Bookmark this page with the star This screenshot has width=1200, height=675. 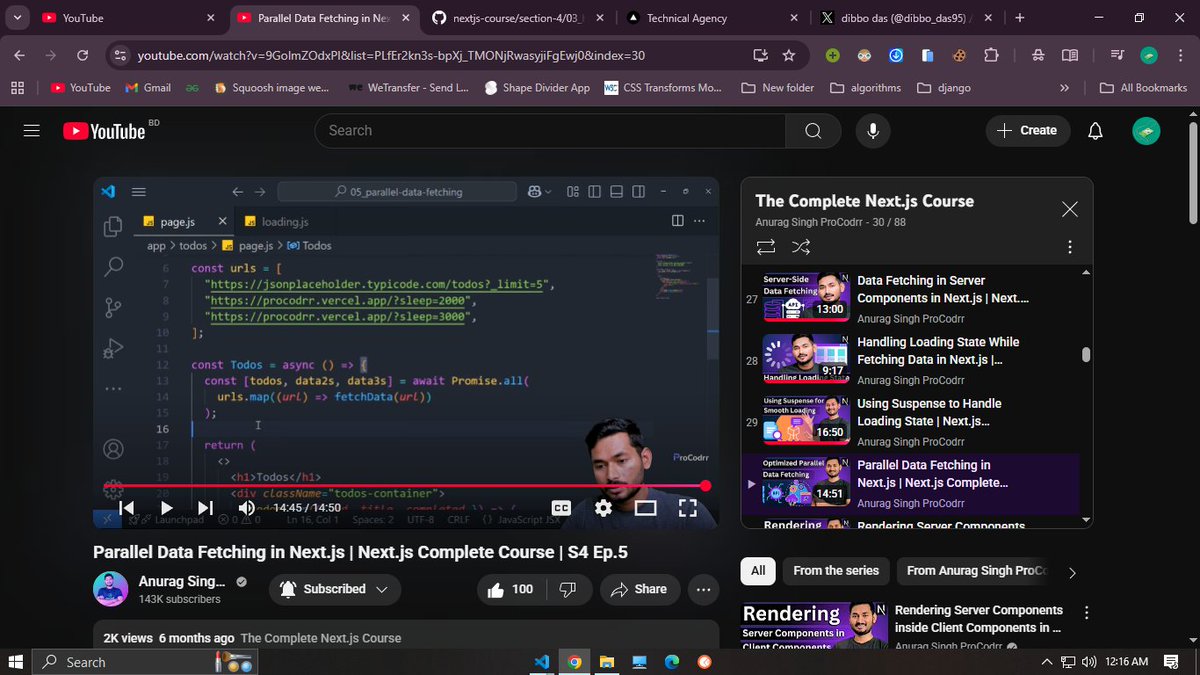pyautogui.click(x=789, y=56)
